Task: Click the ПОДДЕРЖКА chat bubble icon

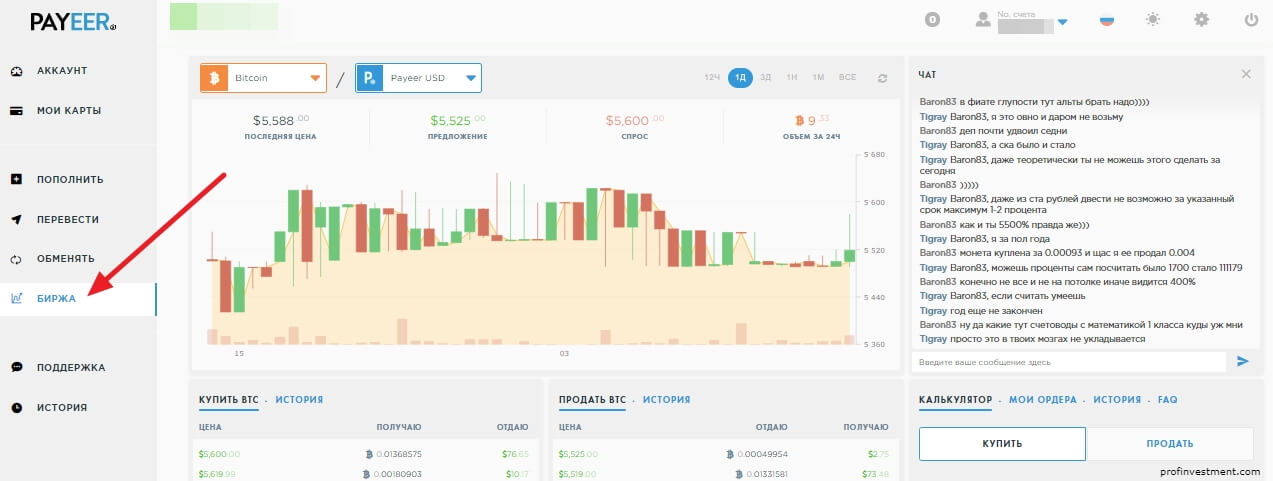Action: pyautogui.click(x=16, y=367)
